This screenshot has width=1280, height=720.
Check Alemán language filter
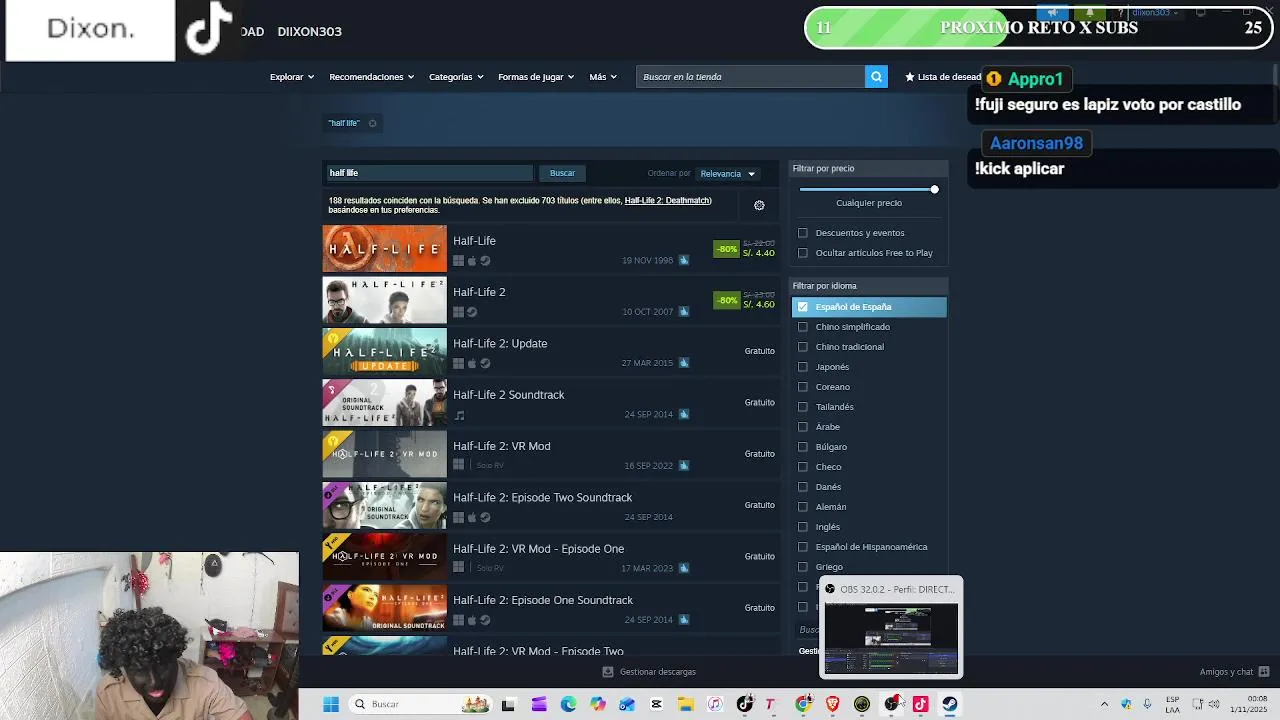click(802, 507)
